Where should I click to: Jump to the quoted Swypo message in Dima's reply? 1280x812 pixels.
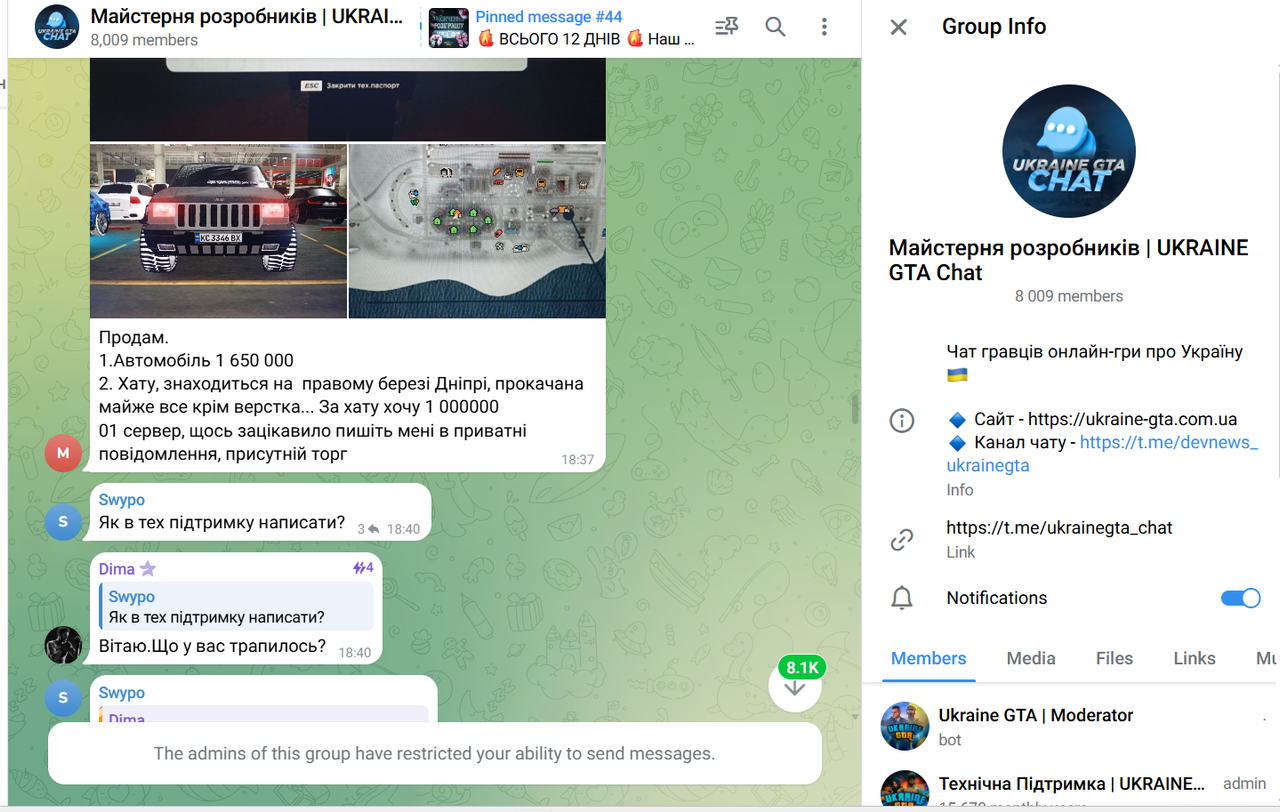(236, 607)
